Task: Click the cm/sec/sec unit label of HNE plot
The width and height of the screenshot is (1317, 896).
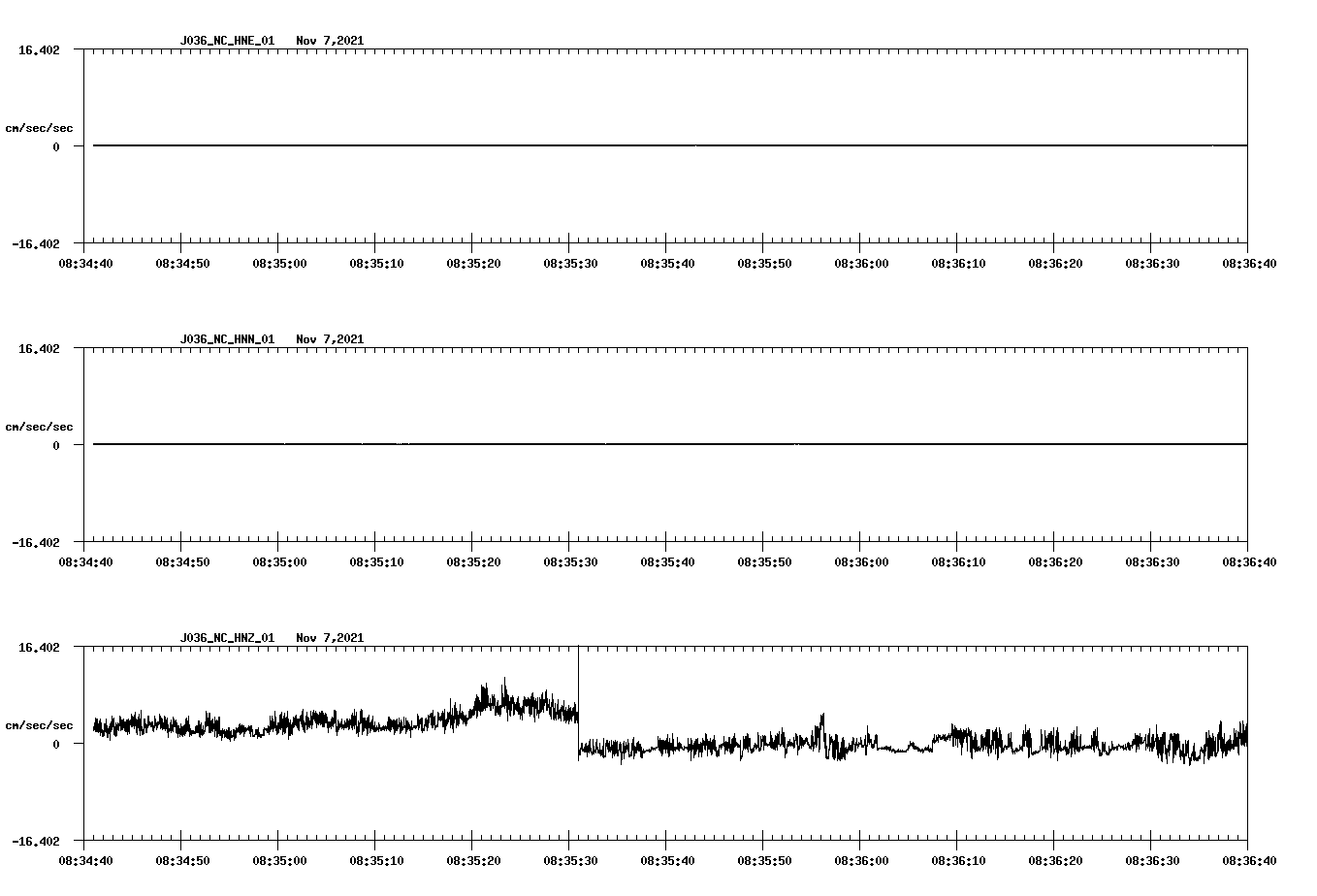Action: (39, 128)
